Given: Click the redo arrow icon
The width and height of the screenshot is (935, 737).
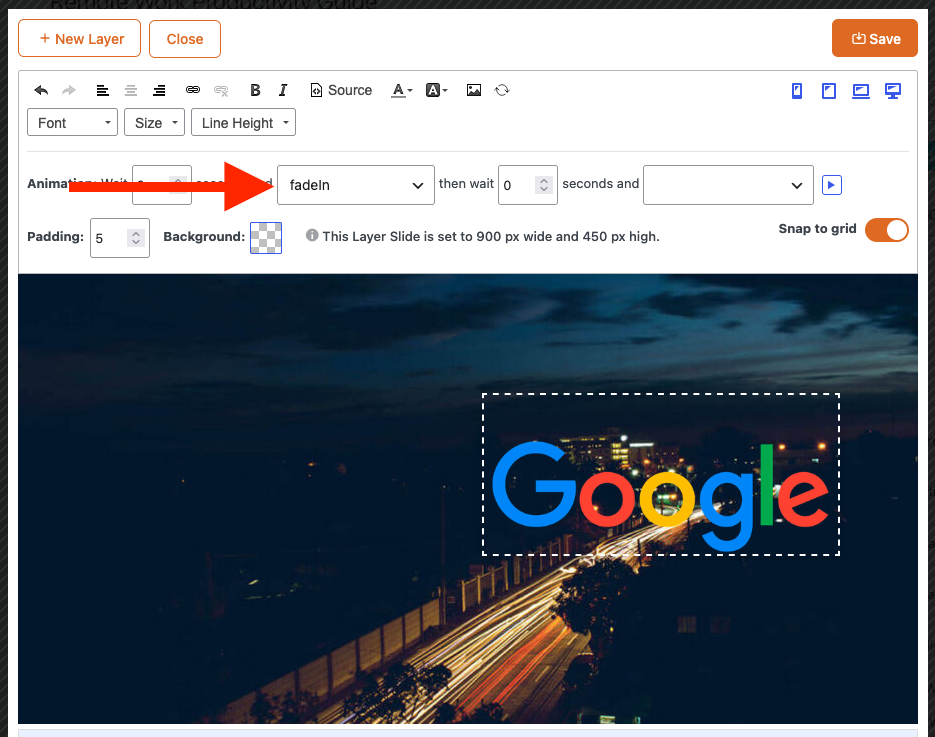Looking at the screenshot, I should (x=69, y=90).
